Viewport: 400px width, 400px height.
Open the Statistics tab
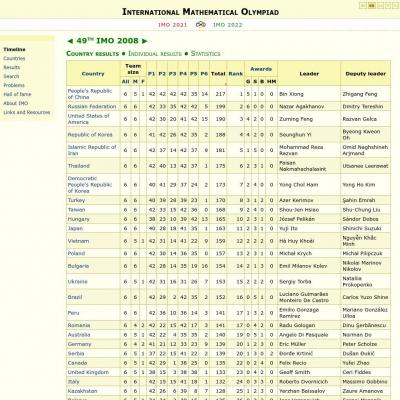[x=205, y=54]
